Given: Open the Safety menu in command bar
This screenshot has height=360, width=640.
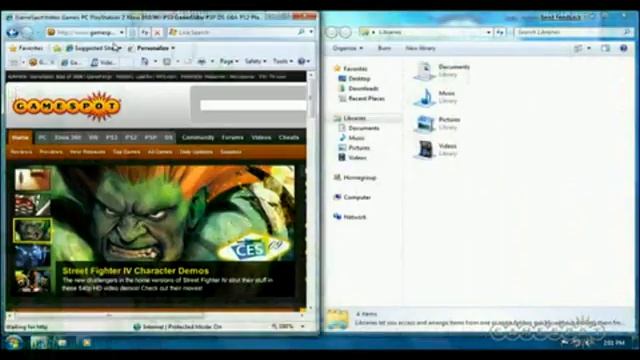Looking at the screenshot, I should (255, 61).
